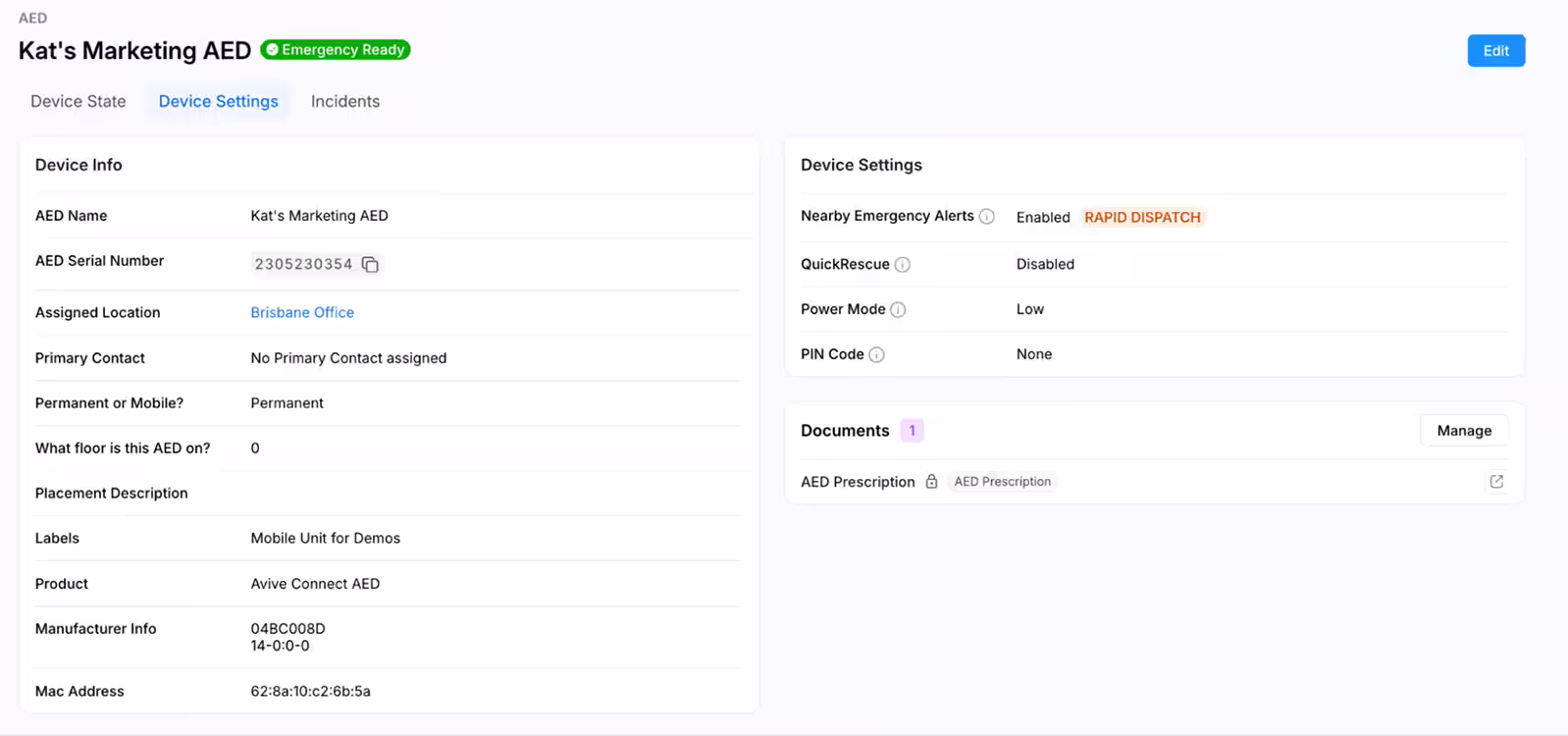Click manufacturer info '04BC008D'
Viewport: 1568px width, 736px height.
pyautogui.click(x=287, y=629)
